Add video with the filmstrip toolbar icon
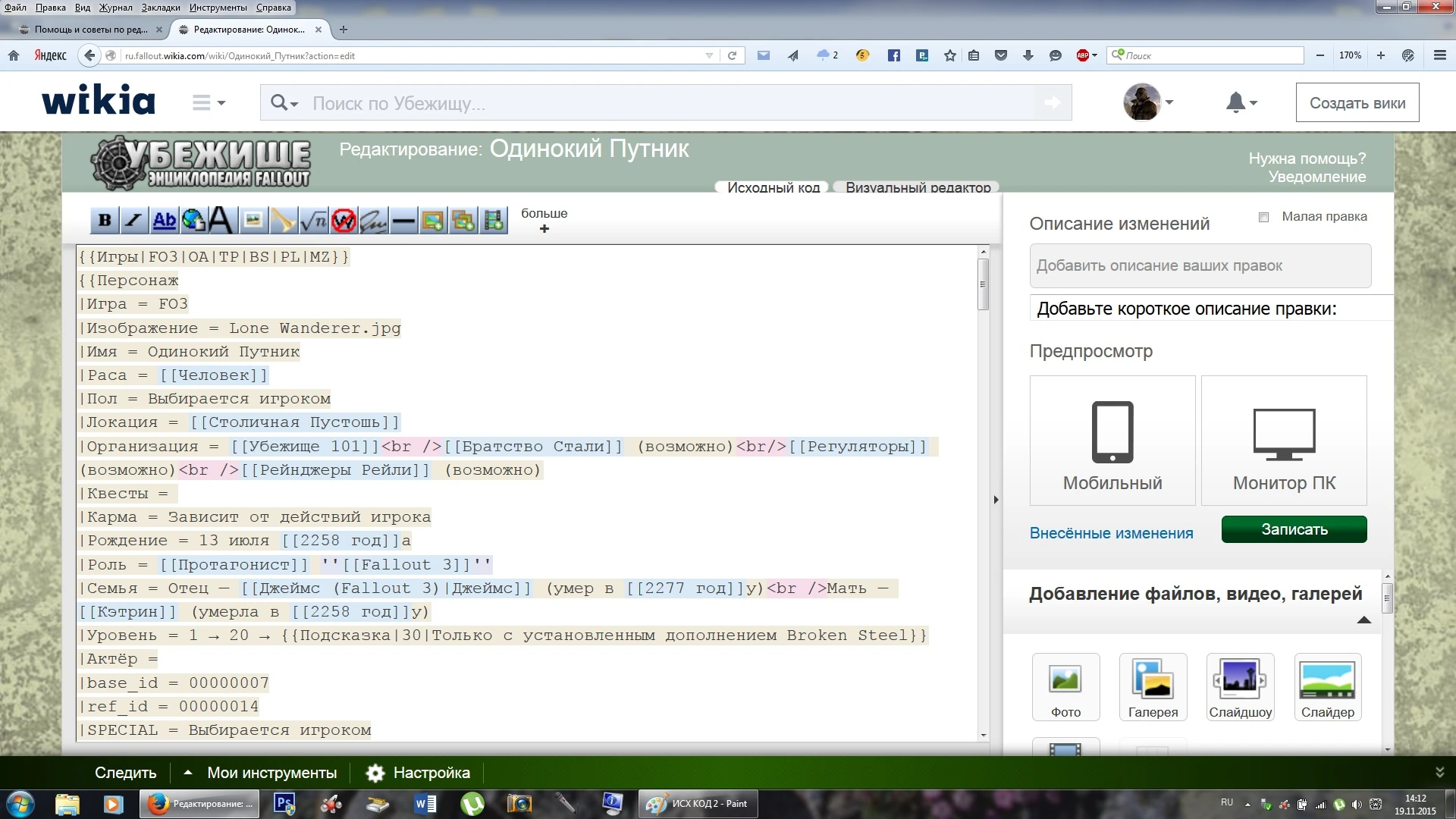Screen dimensions: 1456x819 click(x=494, y=221)
